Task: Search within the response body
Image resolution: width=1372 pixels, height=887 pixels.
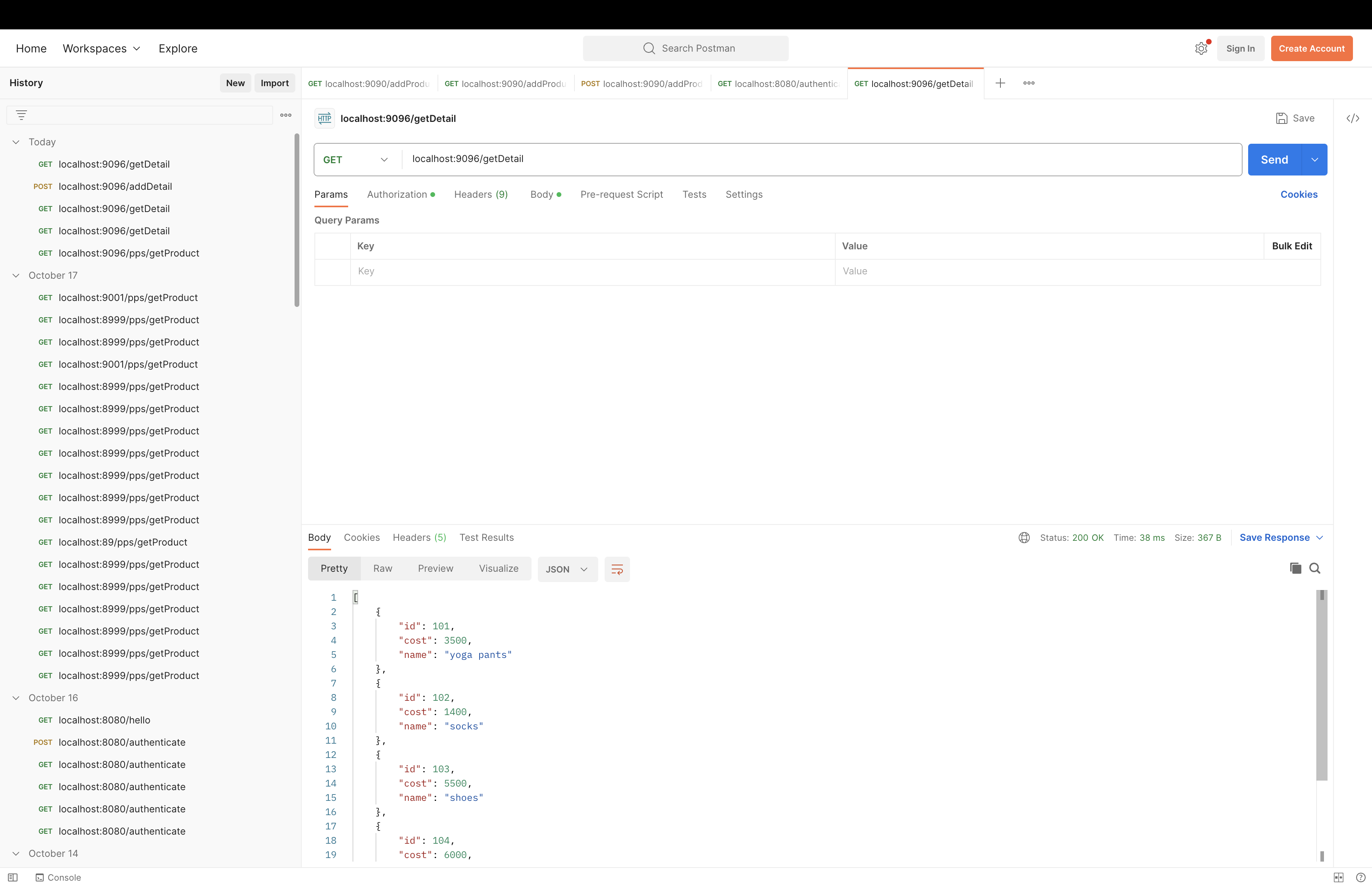Action: 1315,568
